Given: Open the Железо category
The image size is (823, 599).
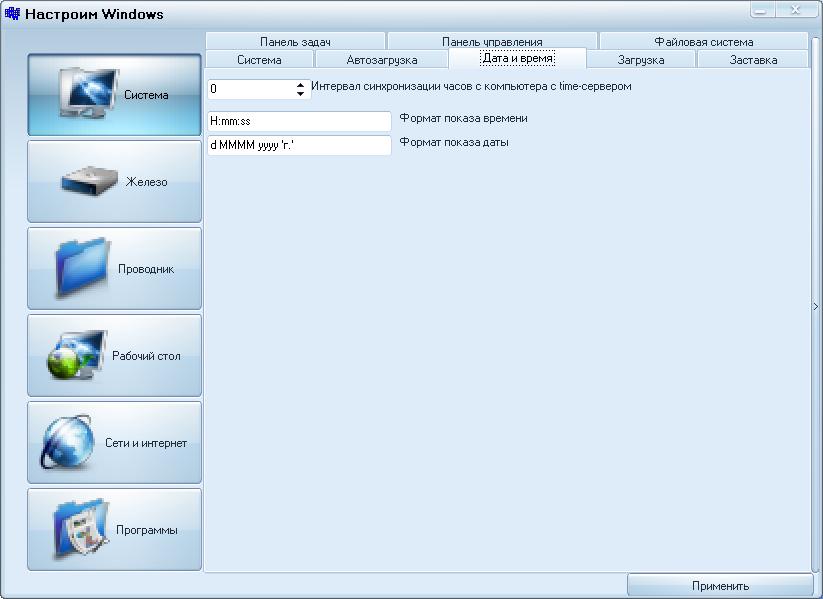Looking at the screenshot, I should click(x=114, y=182).
